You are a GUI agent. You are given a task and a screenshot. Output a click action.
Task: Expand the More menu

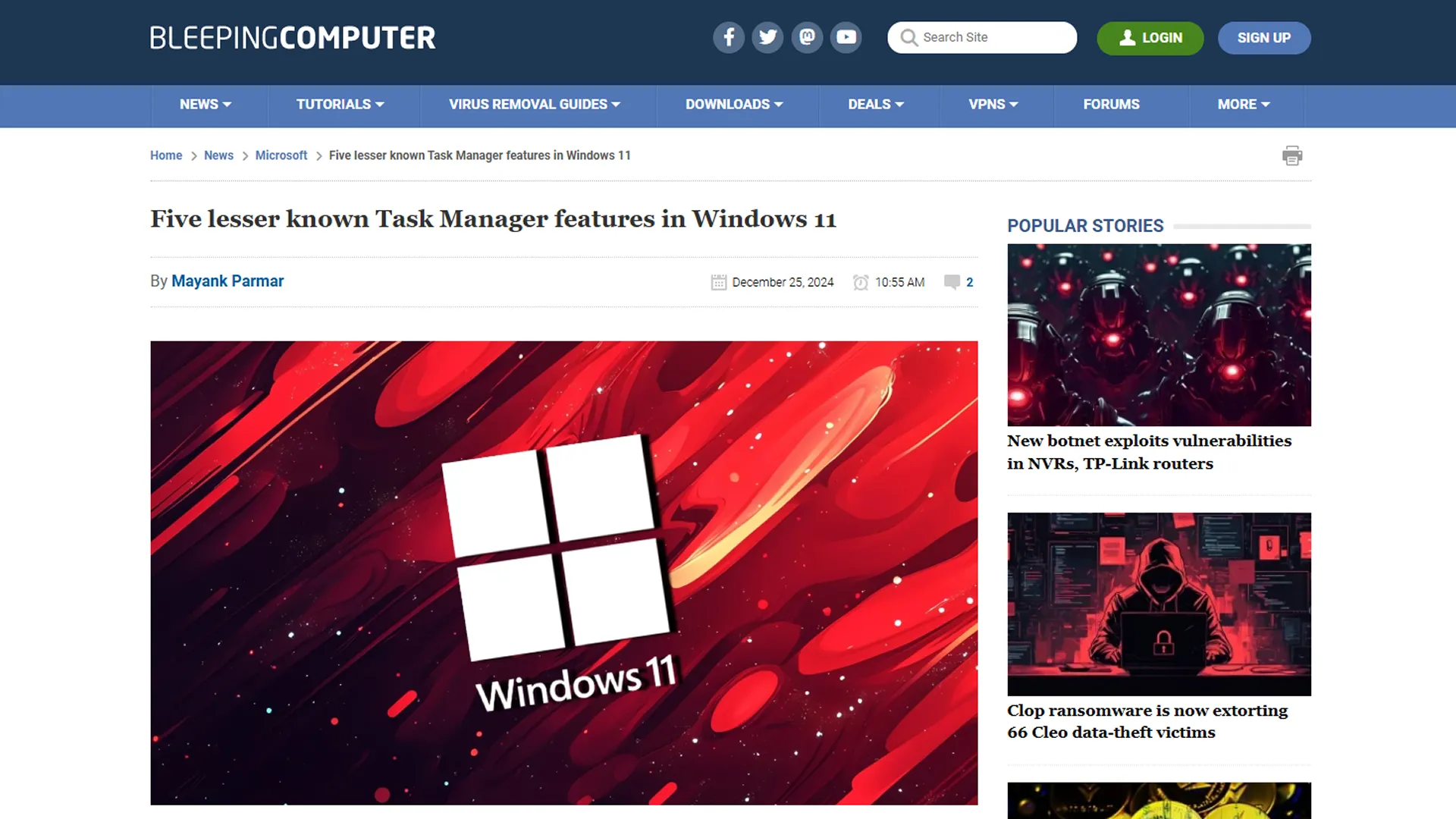coord(1244,105)
